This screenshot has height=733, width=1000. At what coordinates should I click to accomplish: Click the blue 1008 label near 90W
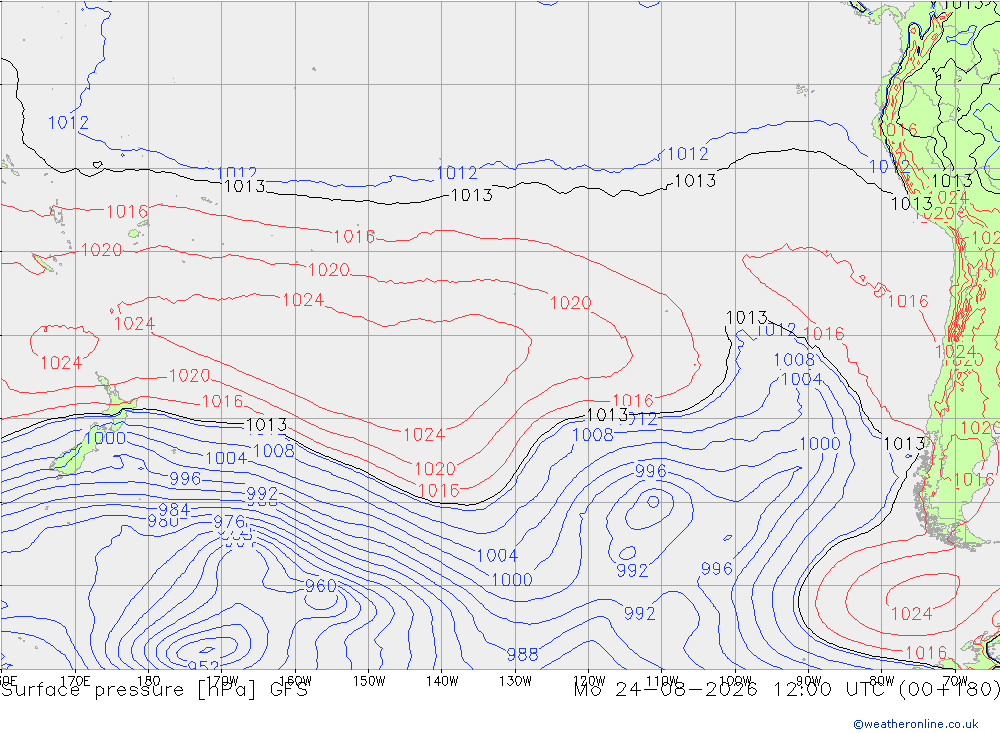[x=794, y=360]
